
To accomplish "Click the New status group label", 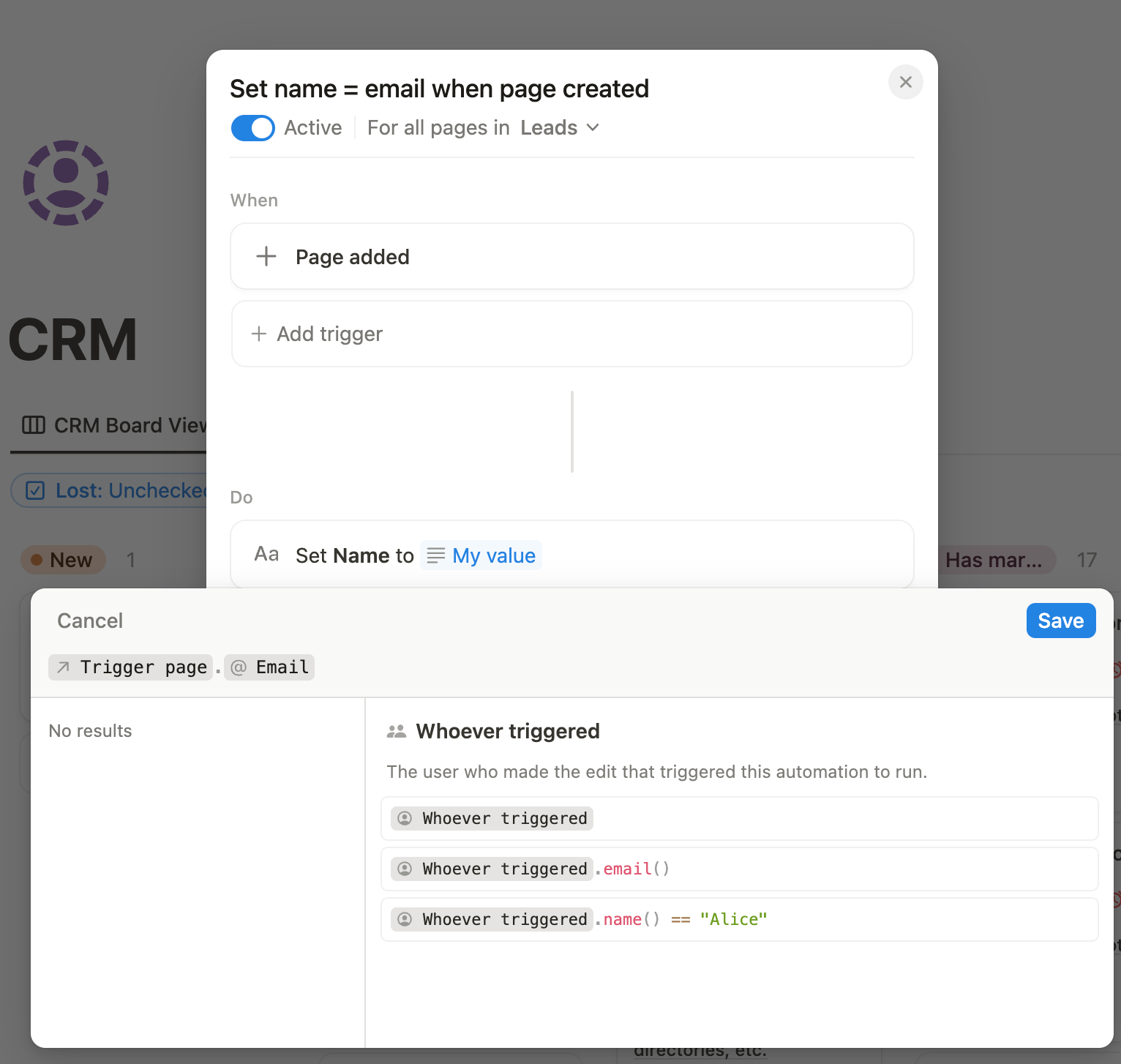I will [x=63, y=560].
